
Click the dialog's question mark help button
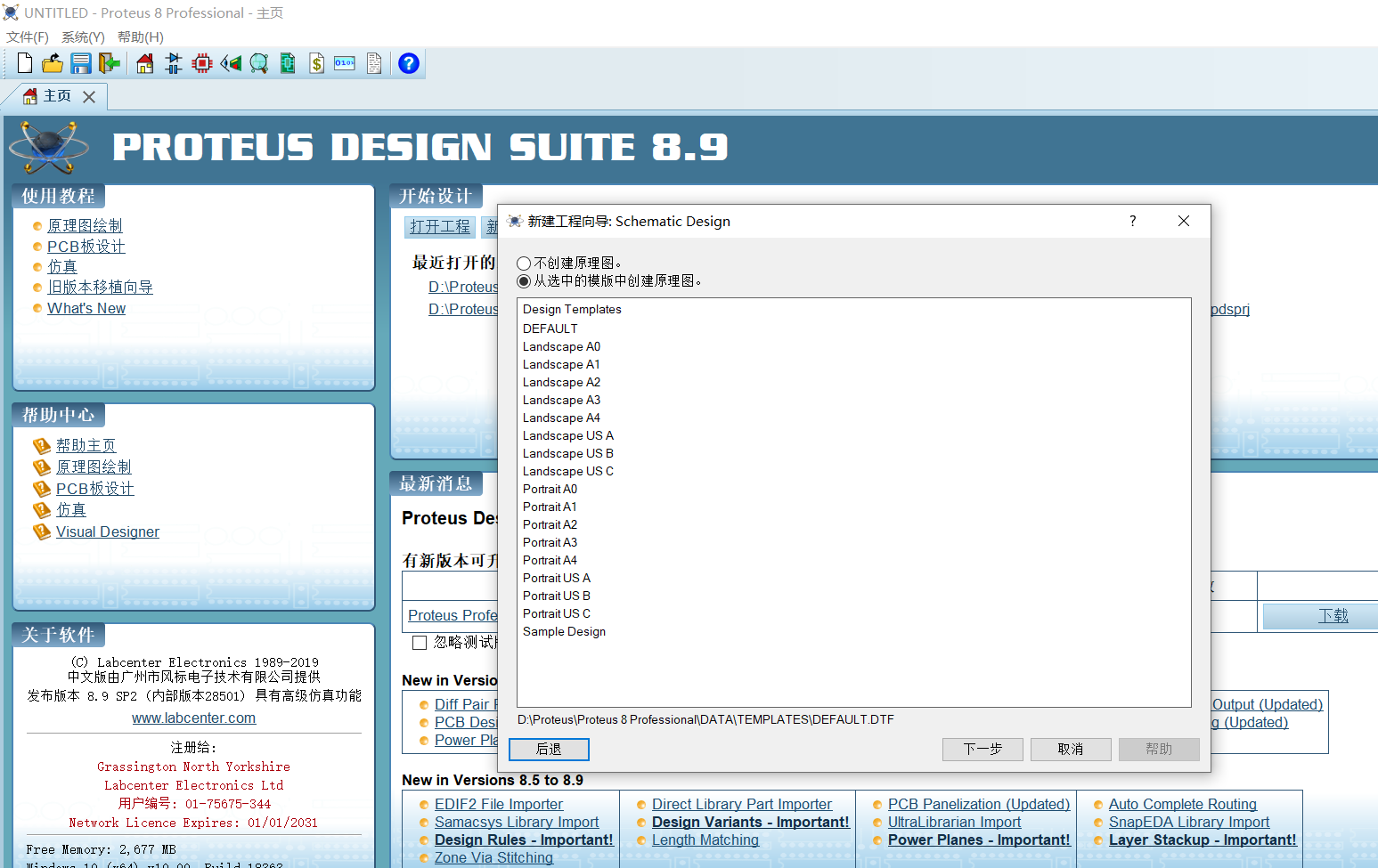click(x=1133, y=221)
